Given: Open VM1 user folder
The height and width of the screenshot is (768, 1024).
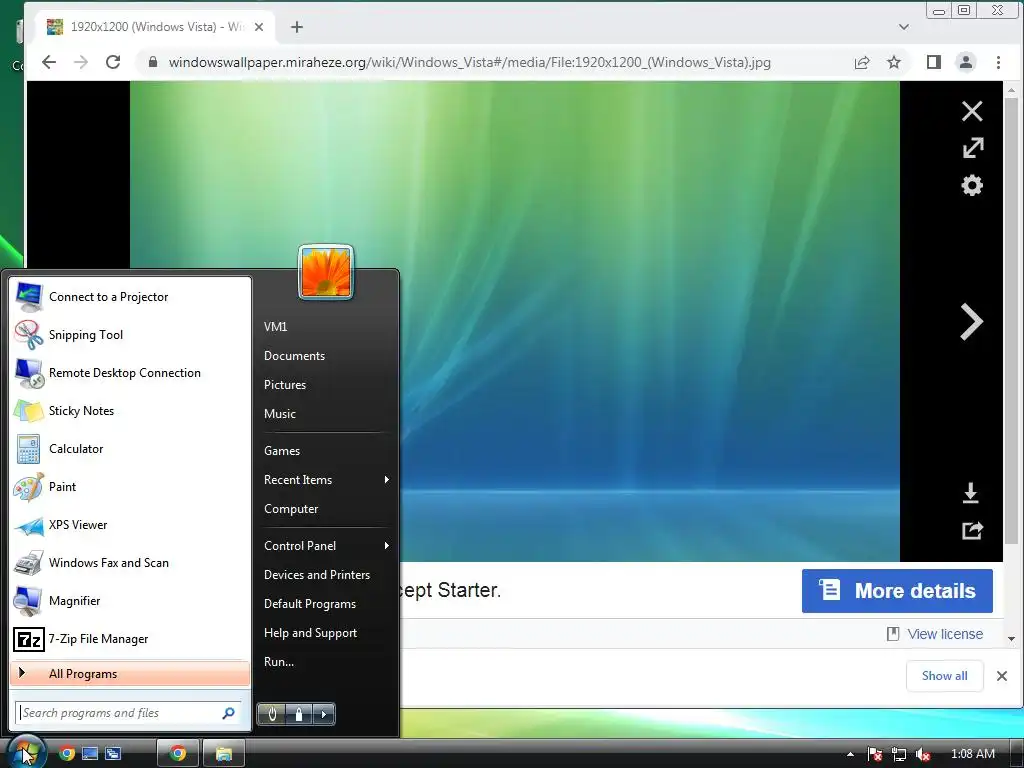Looking at the screenshot, I should pyautogui.click(x=276, y=327).
